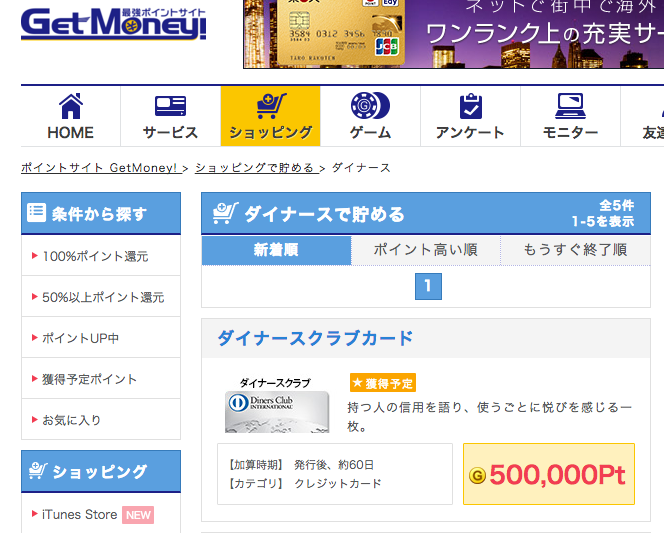Go to HOME via the house icon
Screen dimensions: 664x533
[71, 106]
